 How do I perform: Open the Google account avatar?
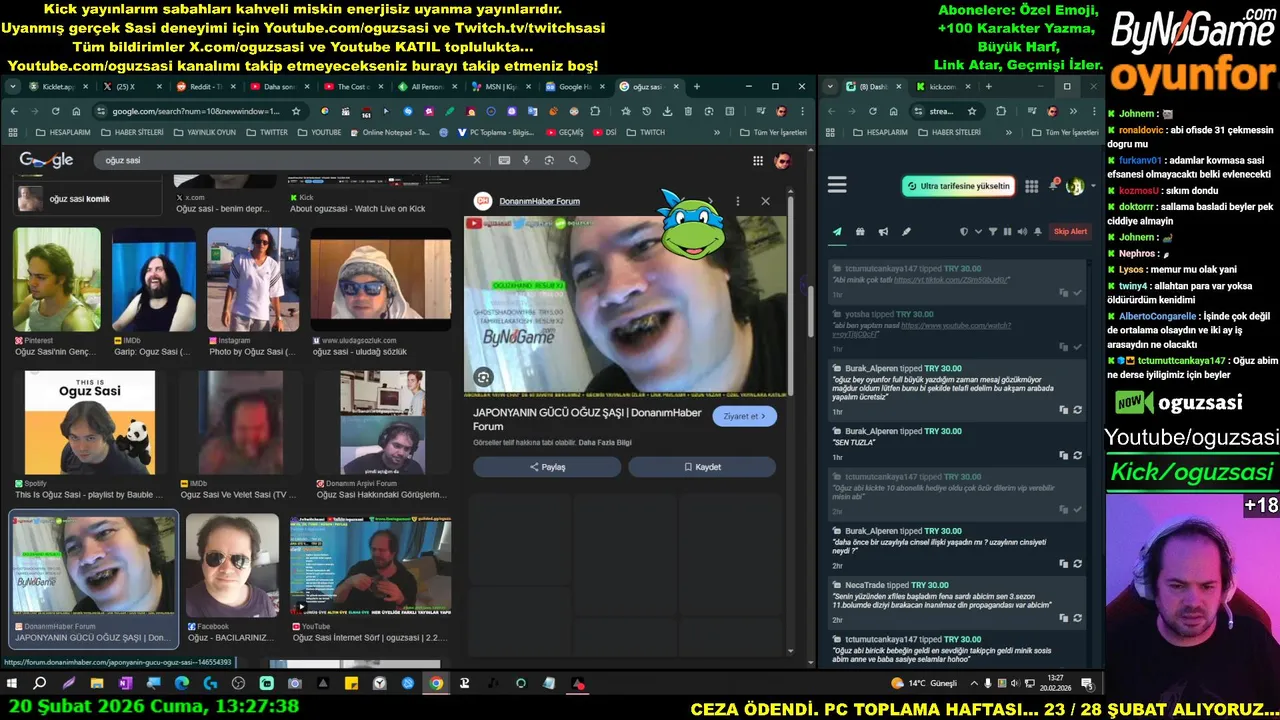783,160
